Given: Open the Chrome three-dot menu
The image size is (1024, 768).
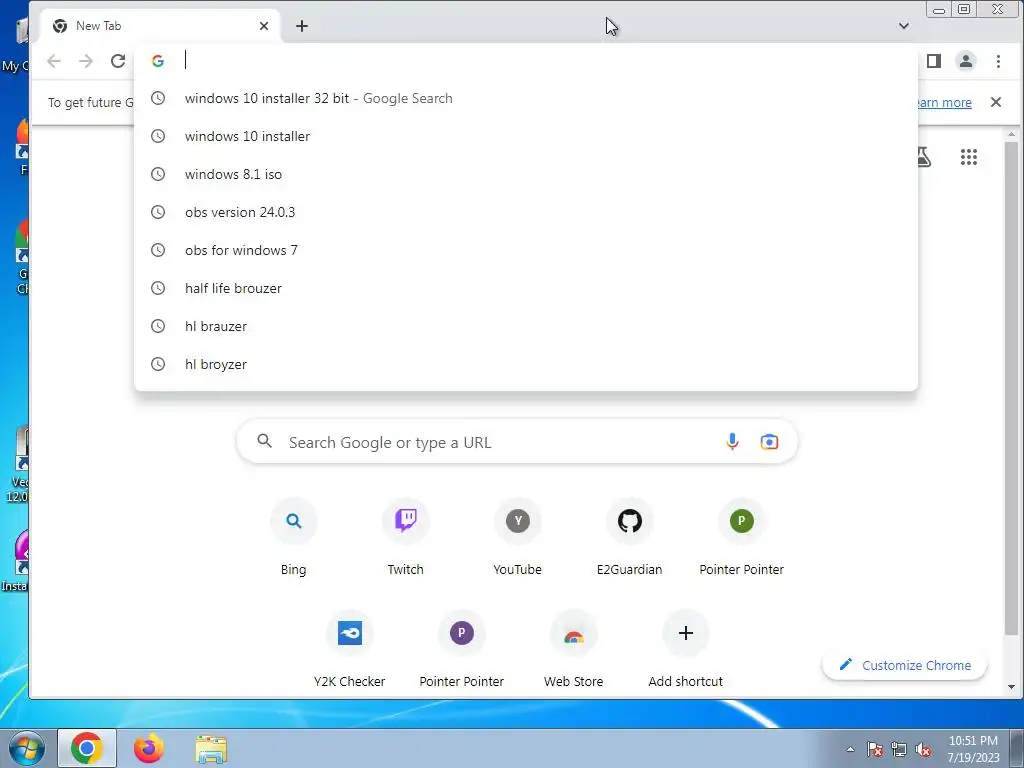Looking at the screenshot, I should click(x=998, y=61).
